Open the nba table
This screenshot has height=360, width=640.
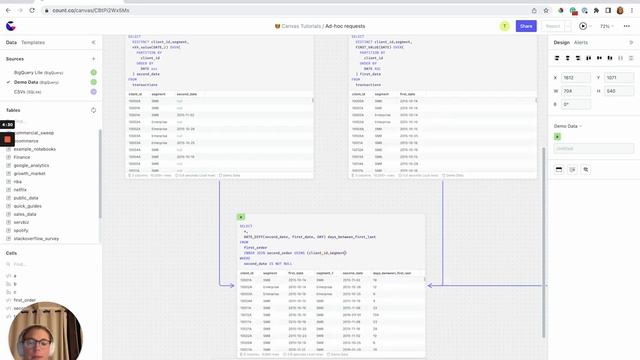pos(18,182)
